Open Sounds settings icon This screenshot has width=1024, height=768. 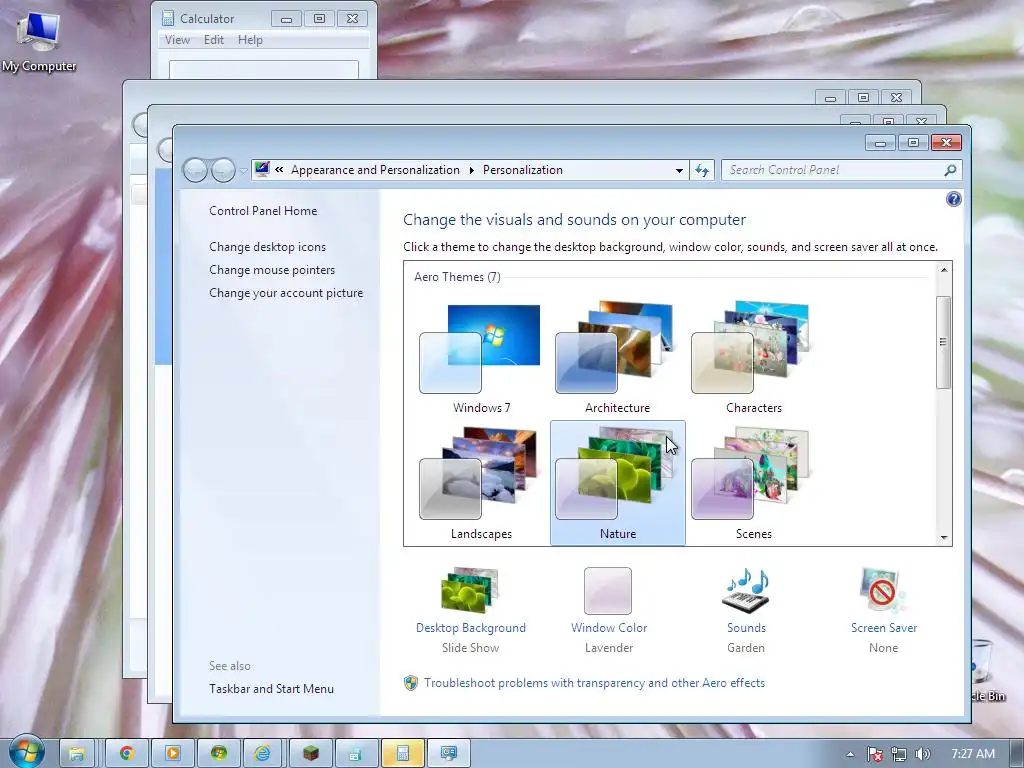[x=746, y=590]
